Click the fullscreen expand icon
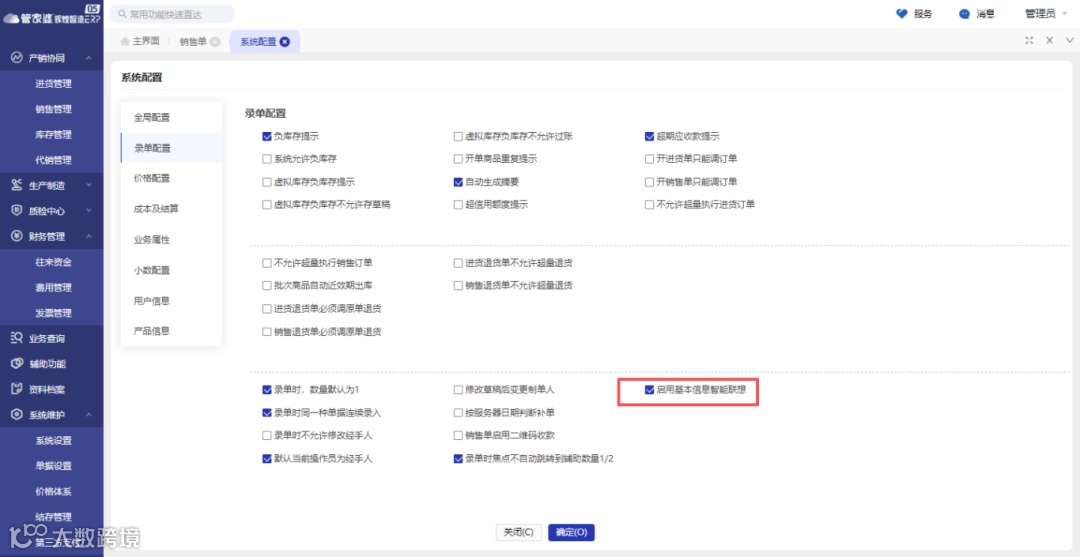This screenshot has height=557, width=1080. pyautogui.click(x=1029, y=41)
